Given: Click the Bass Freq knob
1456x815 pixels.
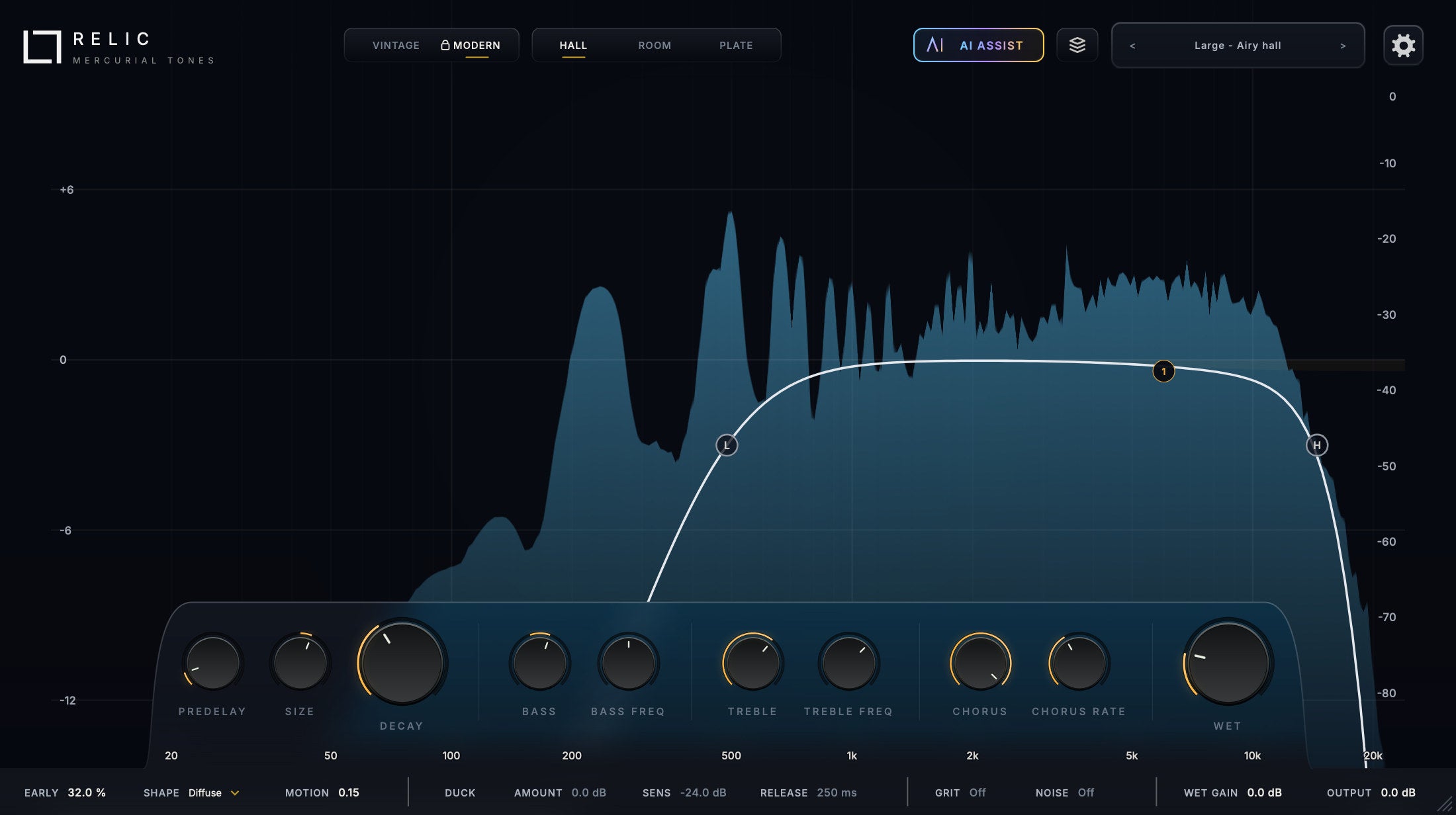Looking at the screenshot, I should click(x=628, y=662).
